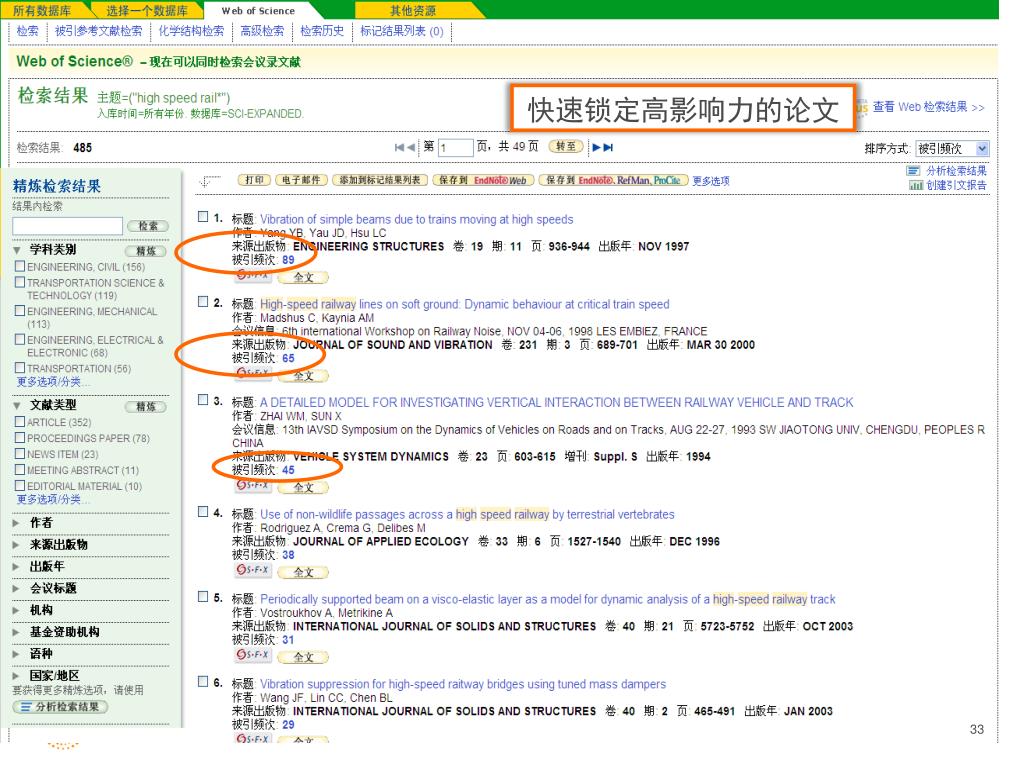This screenshot has width=1024, height=768.
Task: Open 更多选项 link in toolbar
Action: coord(711,181)
